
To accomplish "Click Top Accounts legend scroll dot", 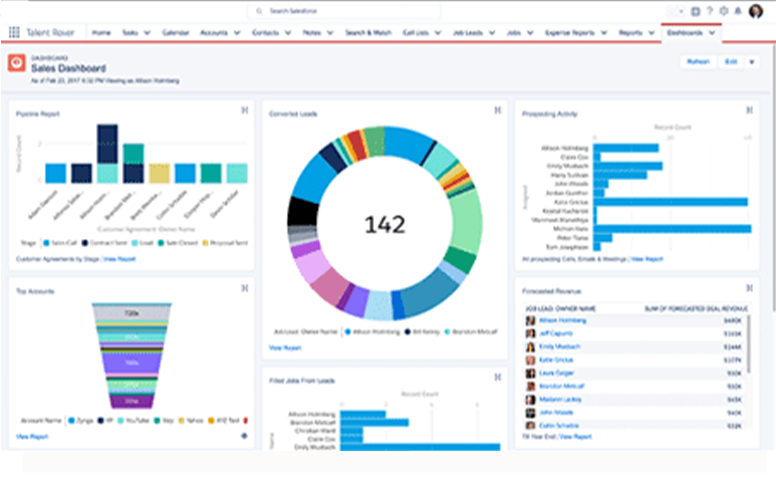I will click(x=244, y=436).
